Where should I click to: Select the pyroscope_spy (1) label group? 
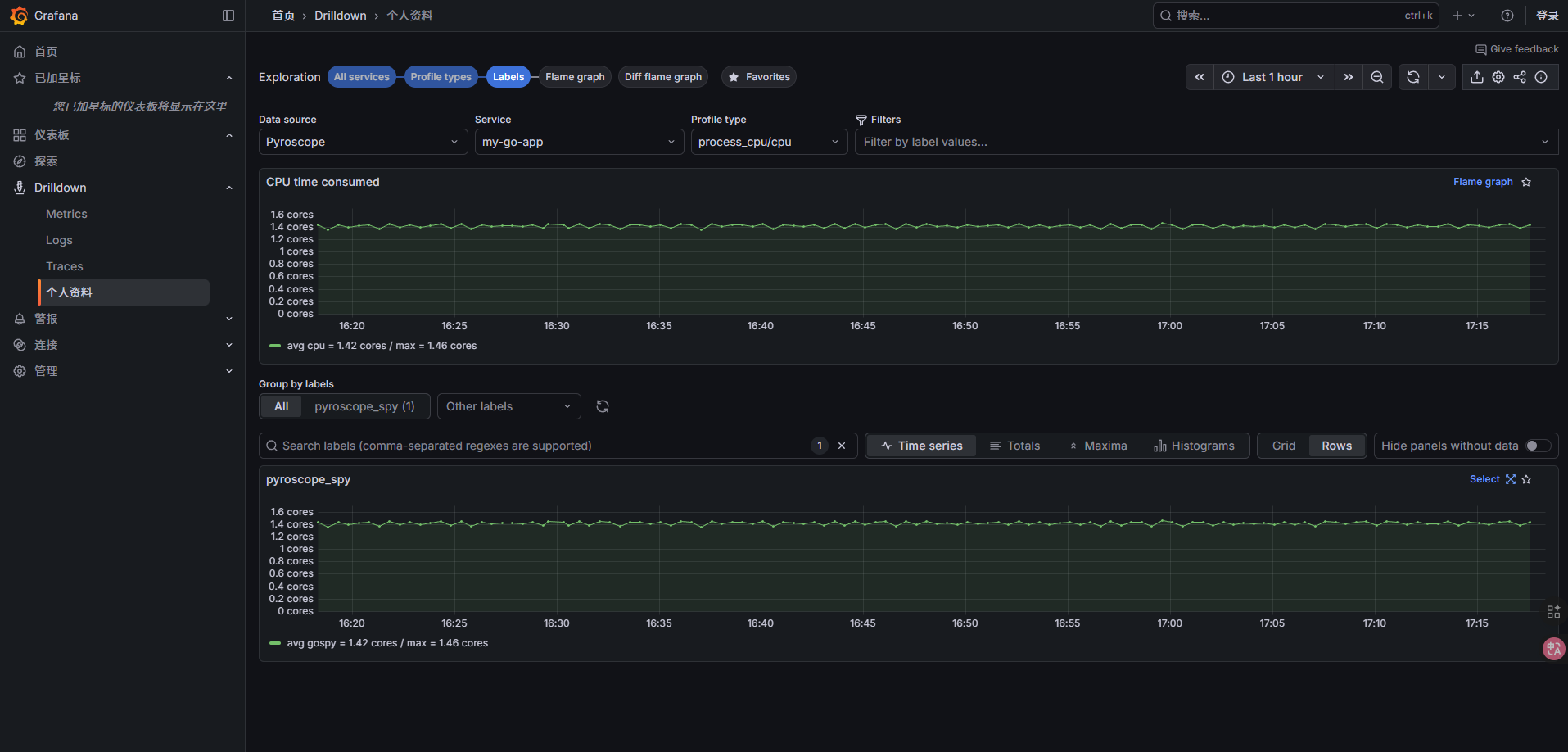[x=364, y=406]
